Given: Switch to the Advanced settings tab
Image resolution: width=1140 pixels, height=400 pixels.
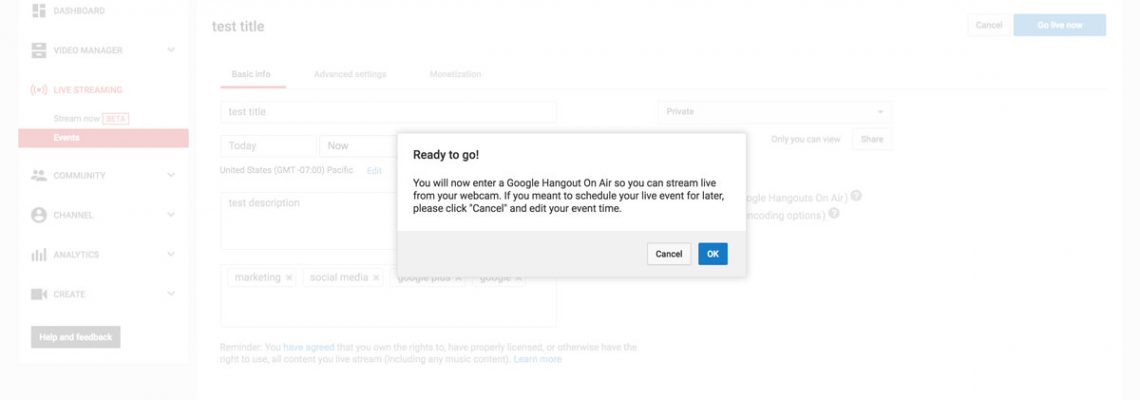Looking at the screenshot, I should (x=350, y=75).
